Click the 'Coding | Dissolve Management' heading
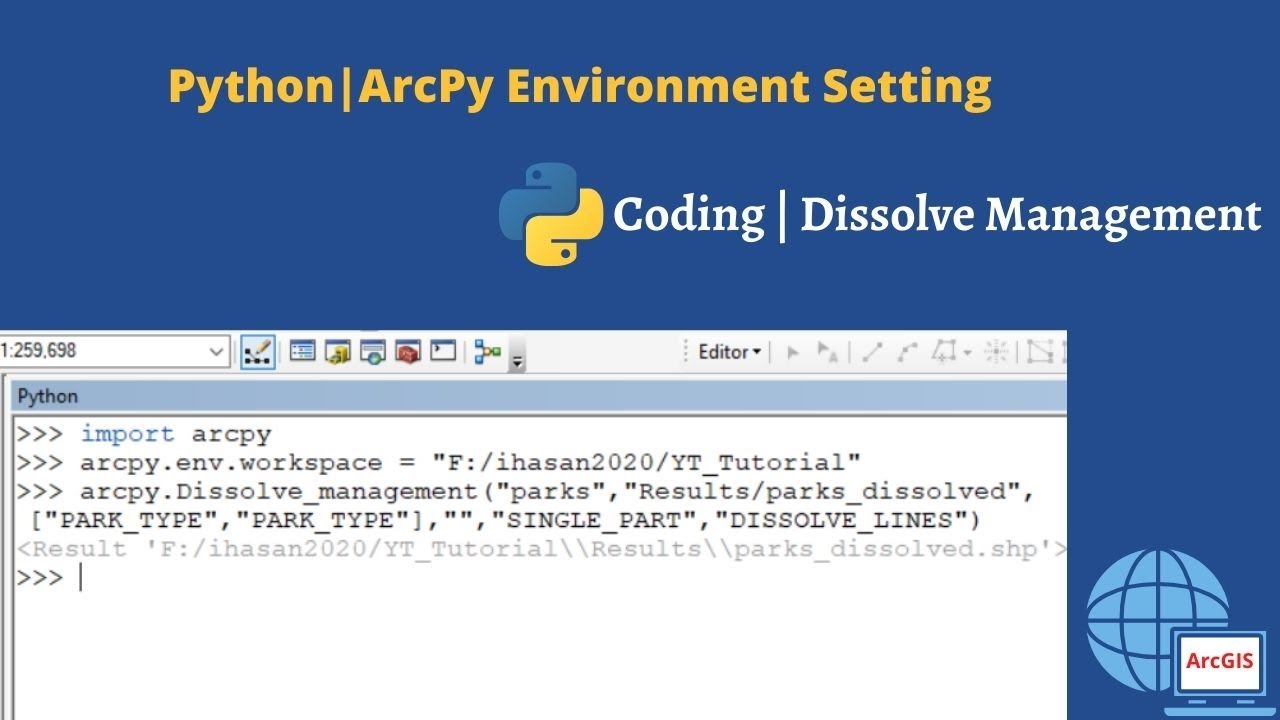The width and height of the screenshot is (1280, 720). (937, 215)
